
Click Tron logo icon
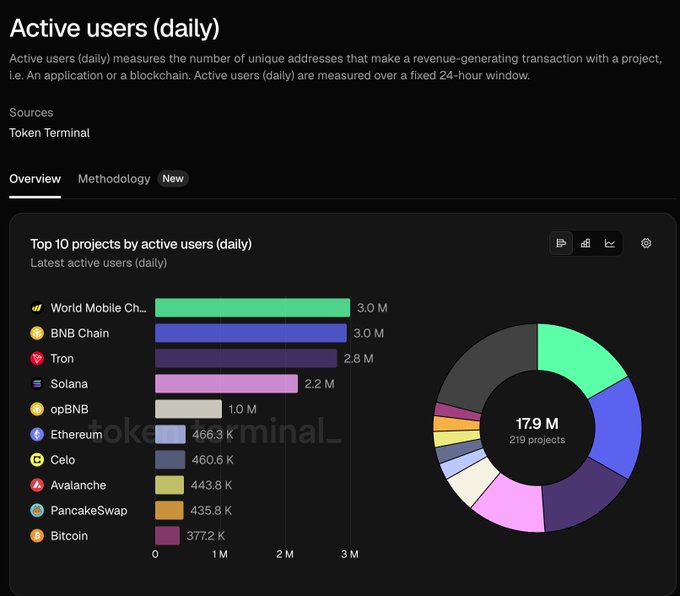[x=37, y=358]
